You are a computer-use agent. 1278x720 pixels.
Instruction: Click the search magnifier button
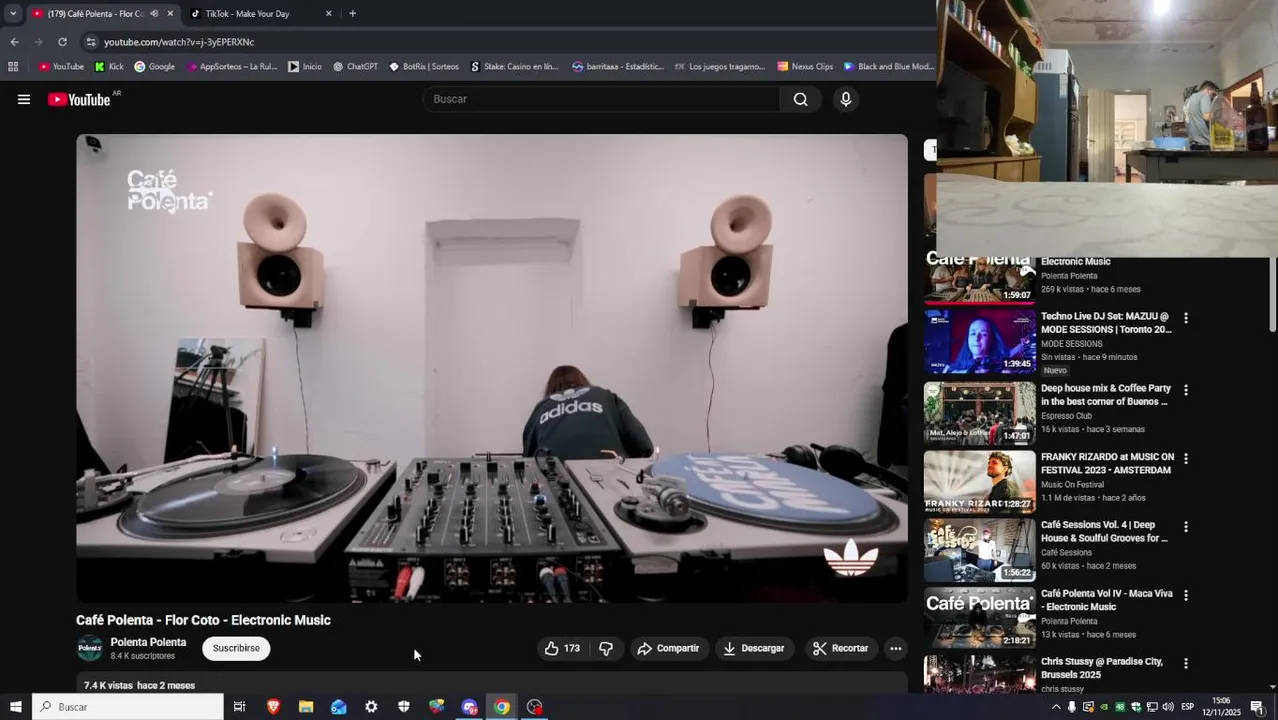tap(800, 99)
